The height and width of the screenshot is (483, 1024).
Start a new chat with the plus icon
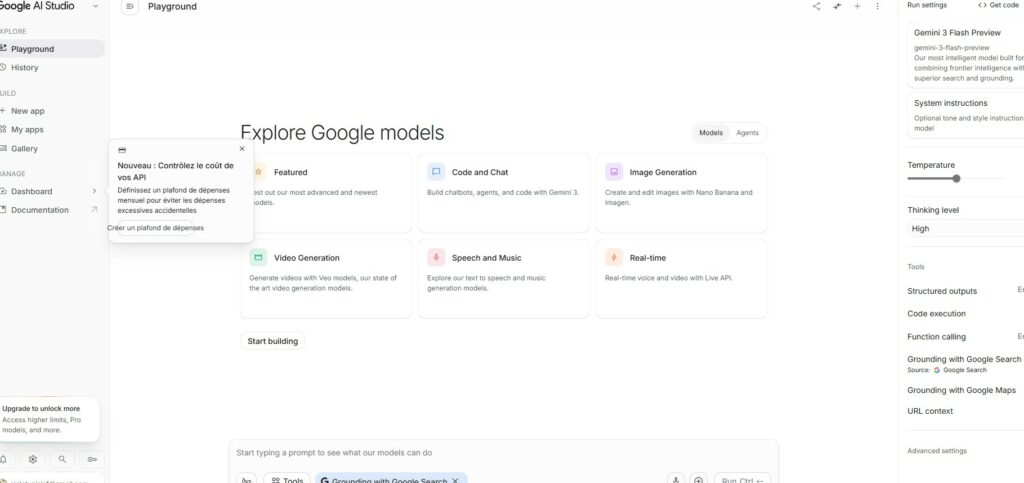coord(857,7)
